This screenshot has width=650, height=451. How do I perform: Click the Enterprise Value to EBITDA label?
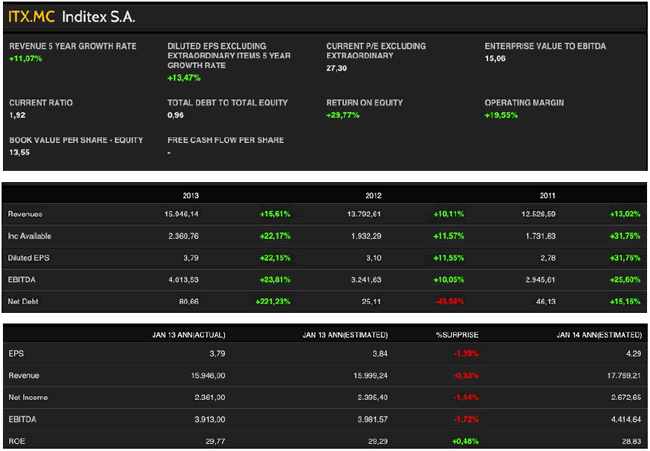545,46
